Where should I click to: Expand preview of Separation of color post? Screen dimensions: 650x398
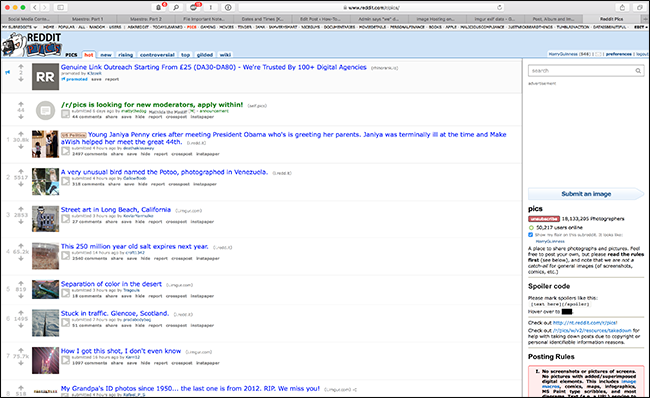[x=65, y=293]
